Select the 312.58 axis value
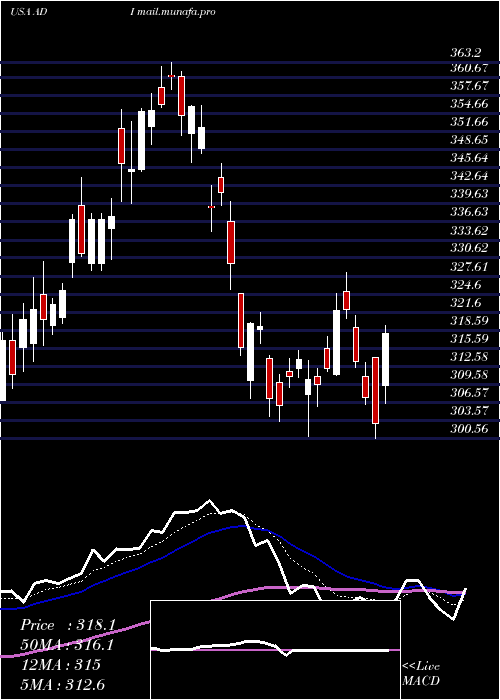 pyautogui.click(x=469, y=357)
